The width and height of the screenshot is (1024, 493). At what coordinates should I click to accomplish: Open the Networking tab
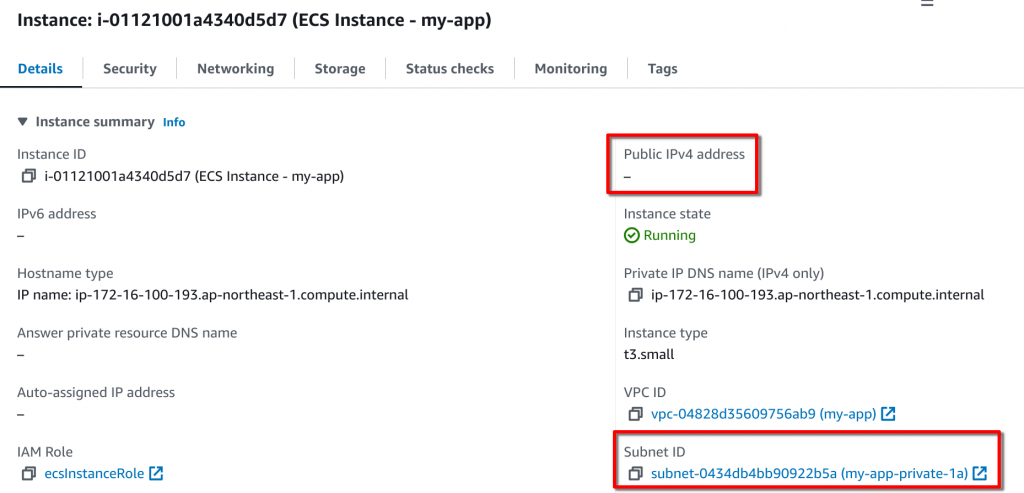[x=235, y=69]
